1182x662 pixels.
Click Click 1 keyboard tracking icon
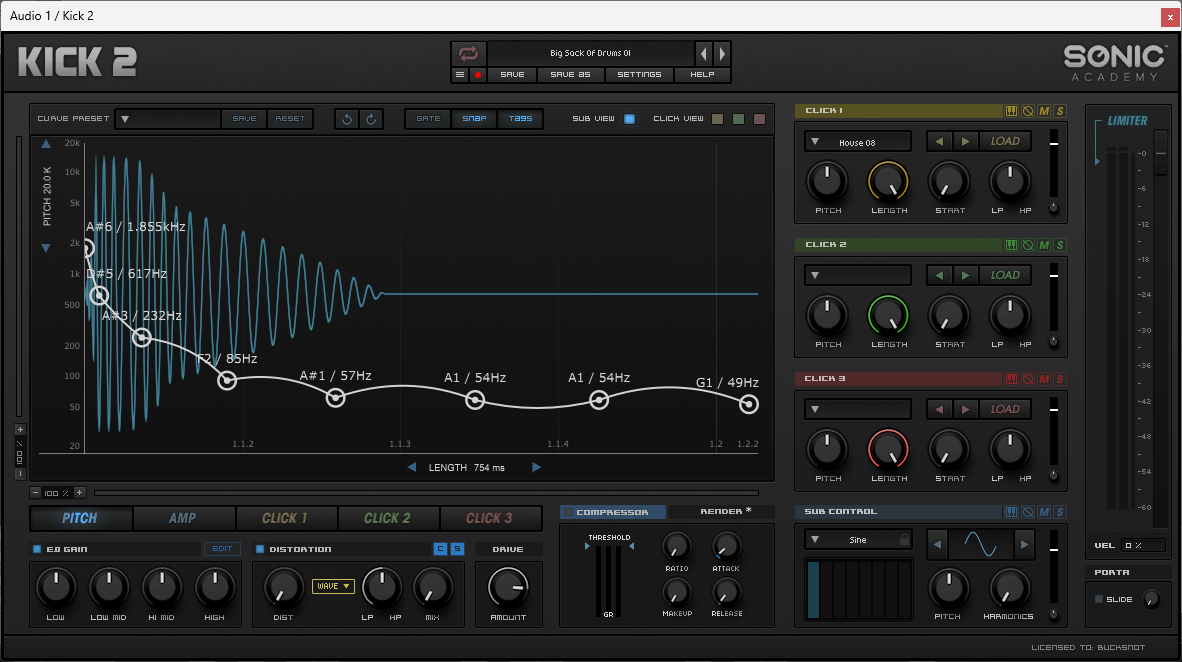point(1012,111)
